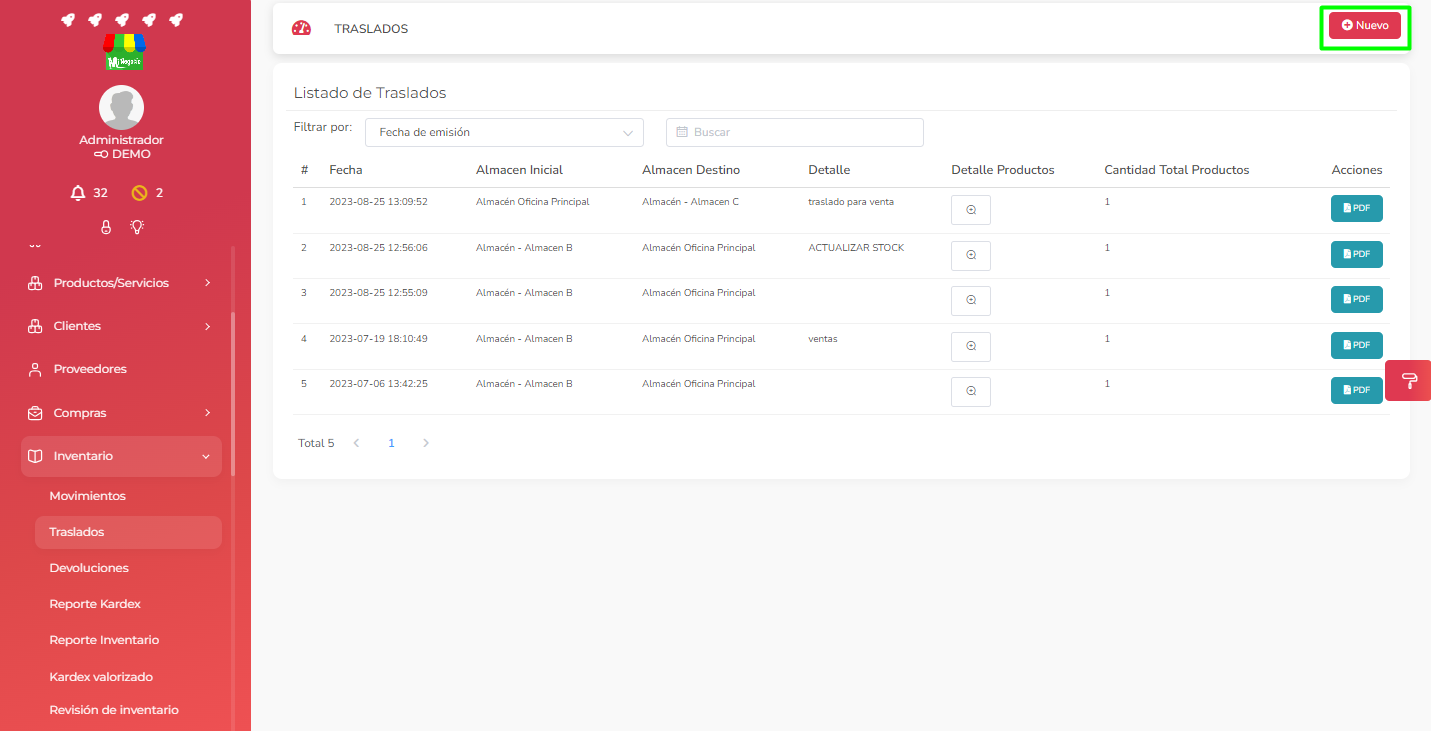Open Reporte Inventario
Image resolution: width=1431 pixels, height=731 pixels.
click(x=104, y=640)
